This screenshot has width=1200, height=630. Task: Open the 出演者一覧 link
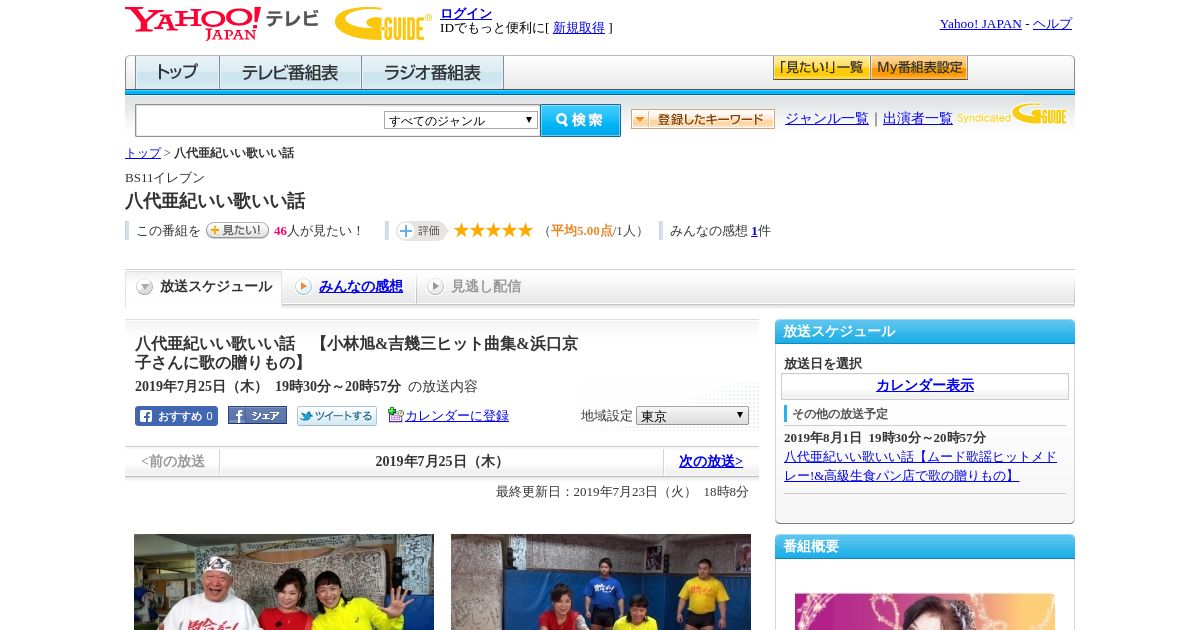[918, 119]
